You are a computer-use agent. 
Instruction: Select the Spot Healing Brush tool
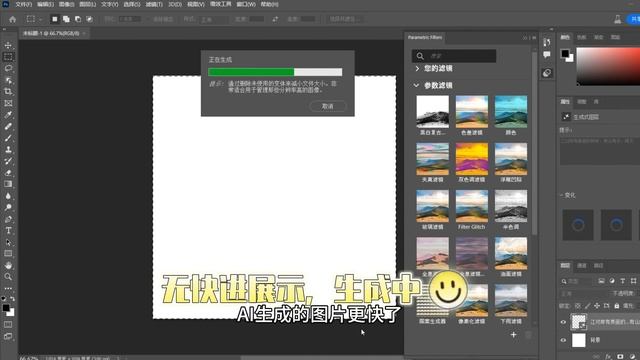tap(8, 127)
